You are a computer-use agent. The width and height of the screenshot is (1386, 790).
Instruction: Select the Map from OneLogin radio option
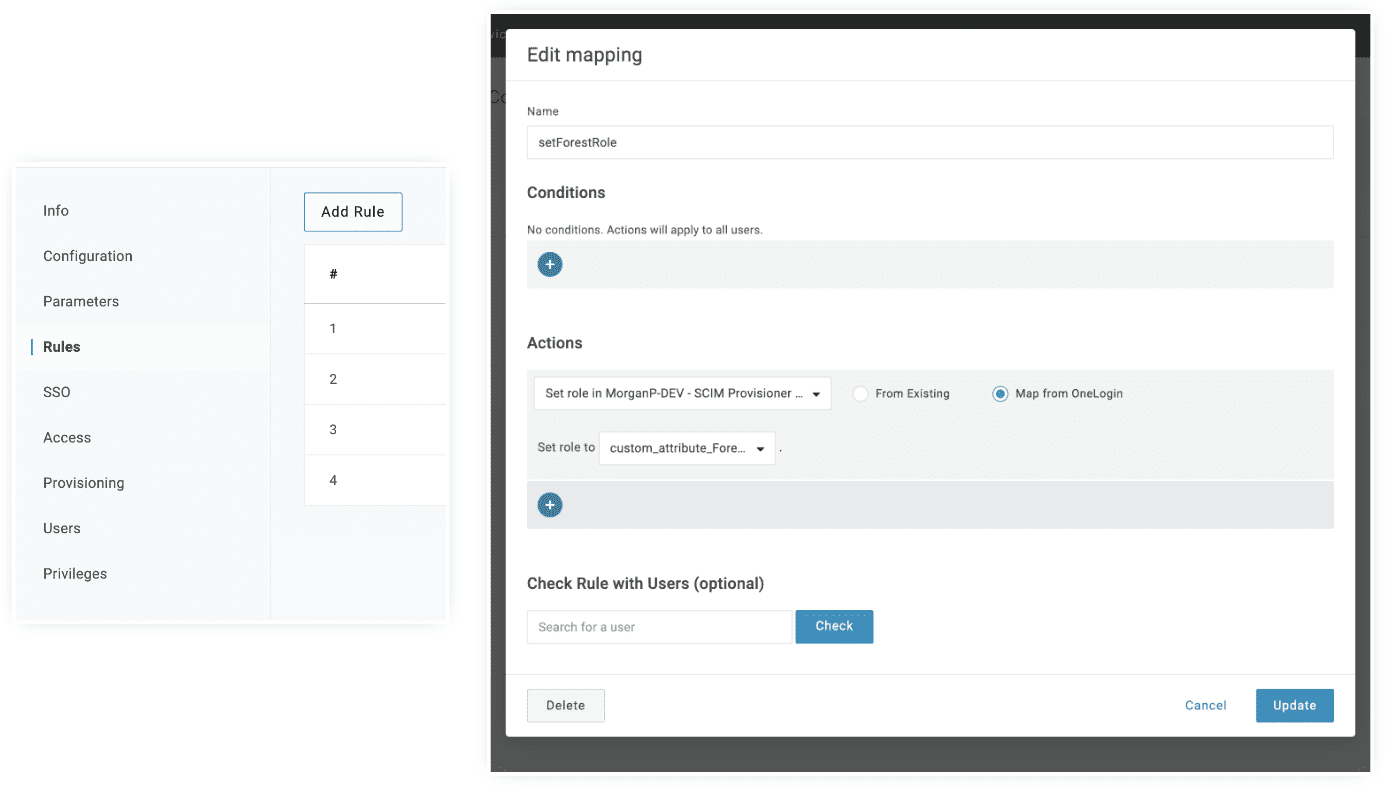click(1000, 394)
